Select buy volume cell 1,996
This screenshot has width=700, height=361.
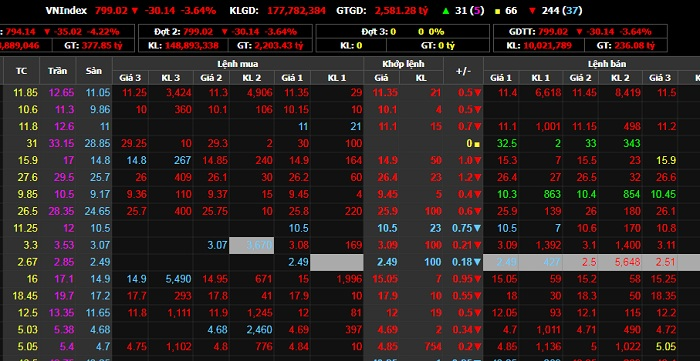(349, 279)
